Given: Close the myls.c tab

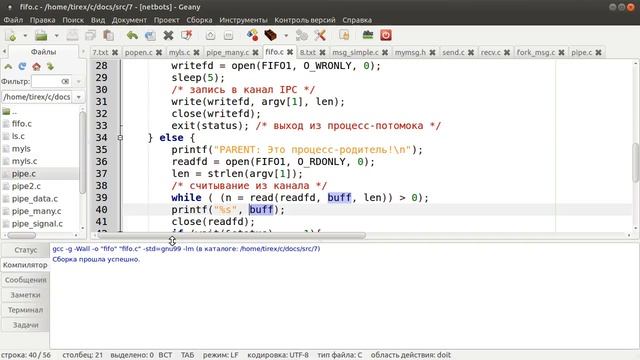Looking at the screenshot, I should click(x=196, y=53).
